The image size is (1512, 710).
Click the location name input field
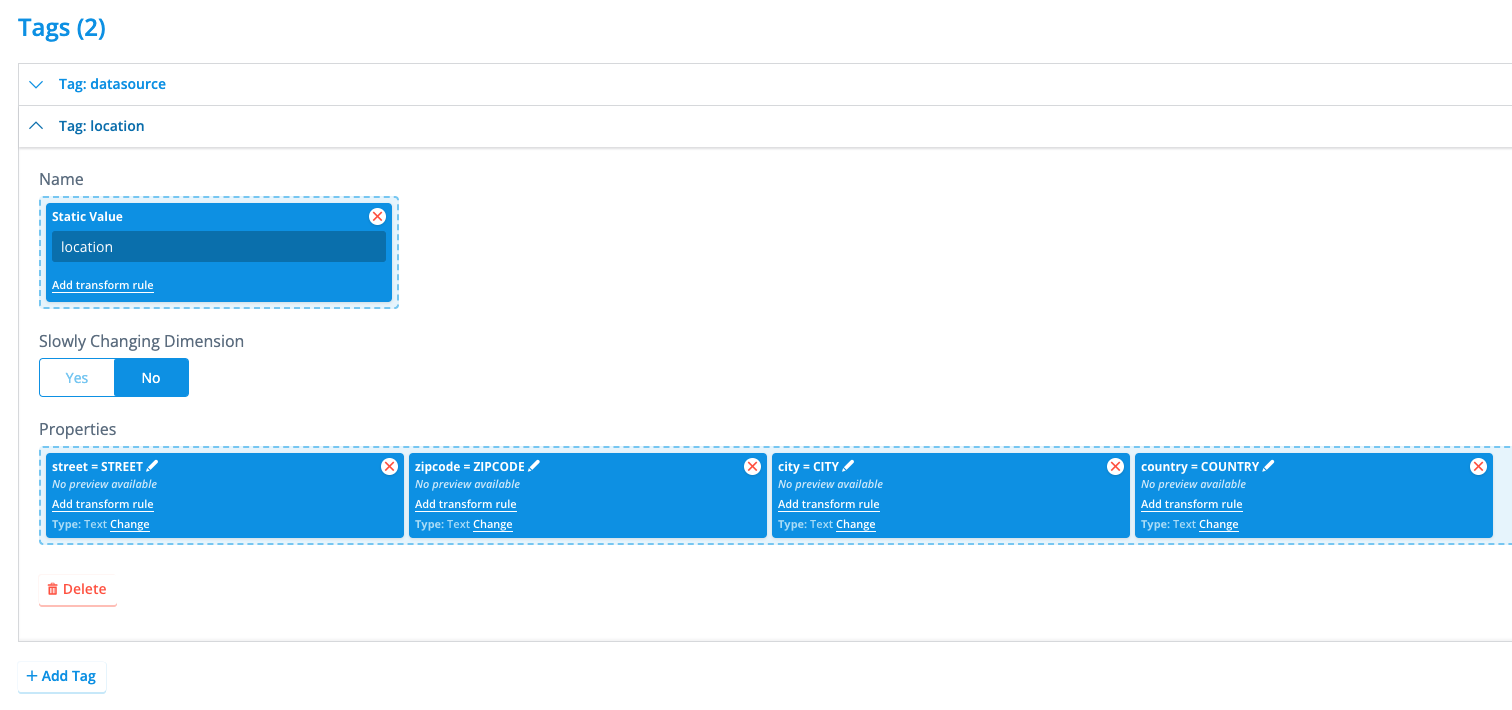pos(218,247)
